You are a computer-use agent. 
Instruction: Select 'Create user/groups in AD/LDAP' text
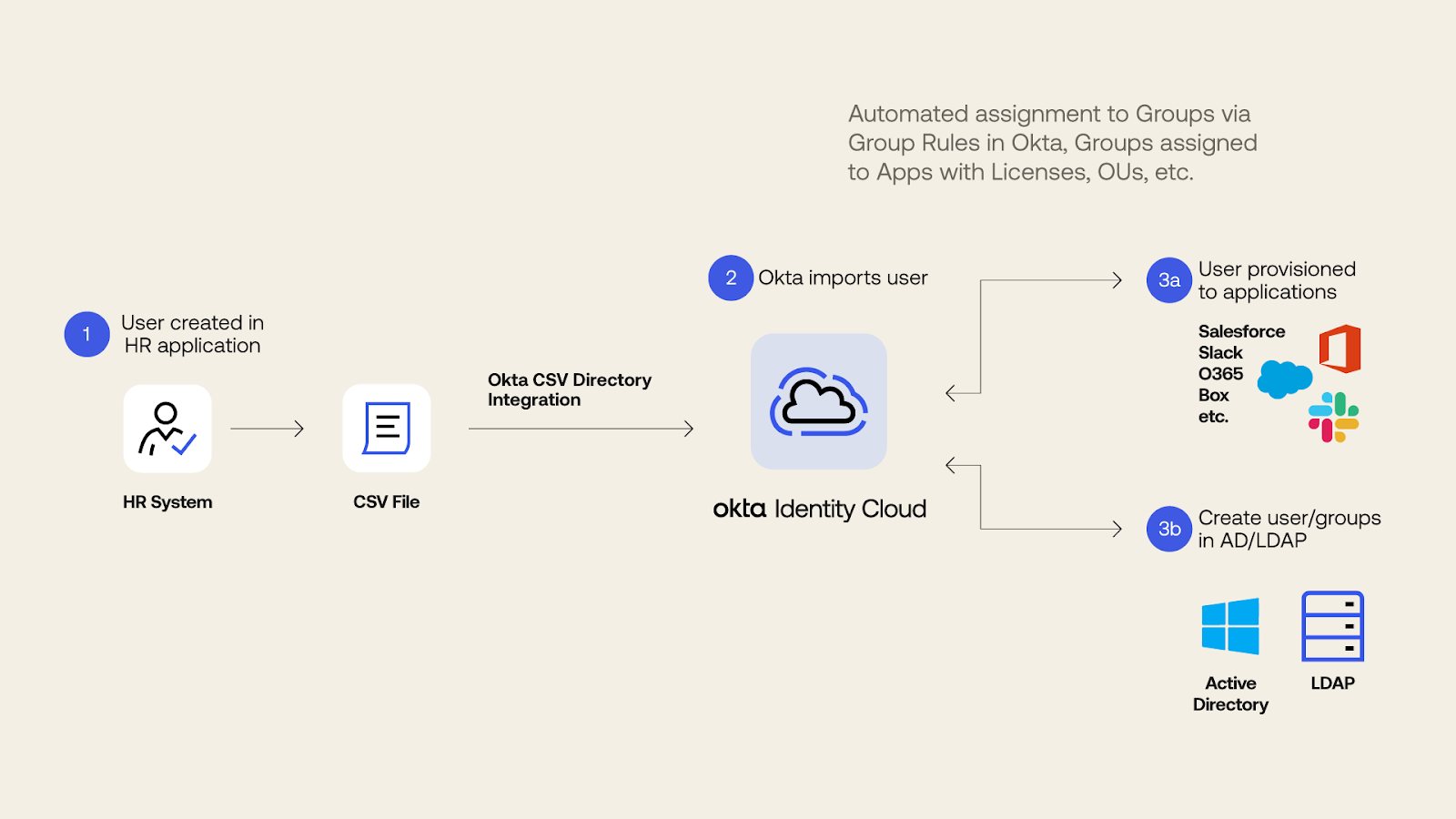tap(1289, 529)
